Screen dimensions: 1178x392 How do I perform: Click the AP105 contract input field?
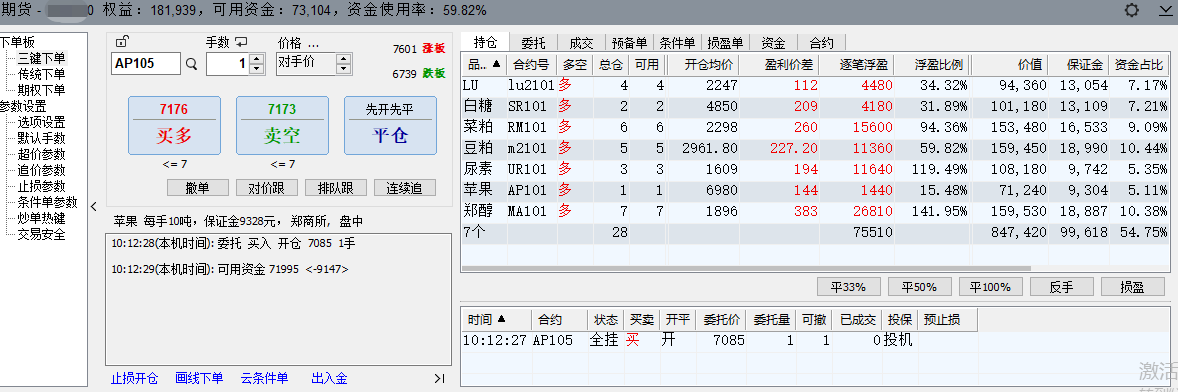point(146,64)
